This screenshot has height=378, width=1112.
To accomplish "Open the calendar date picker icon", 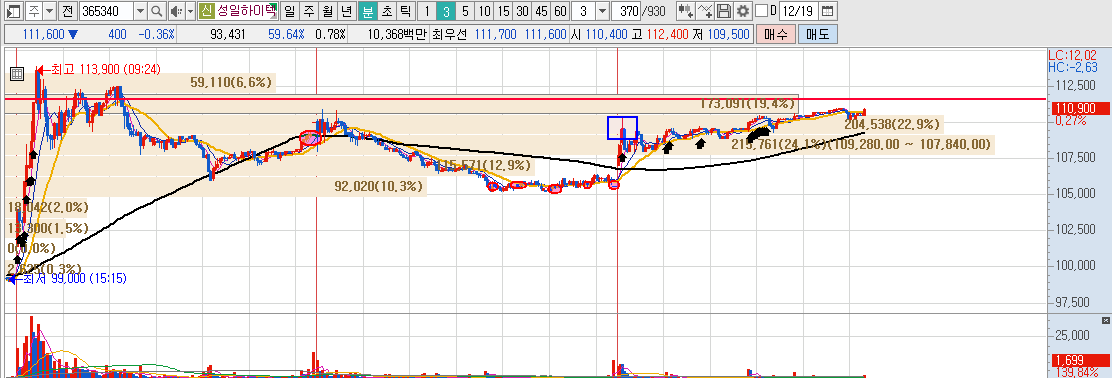I will (828, 11).
